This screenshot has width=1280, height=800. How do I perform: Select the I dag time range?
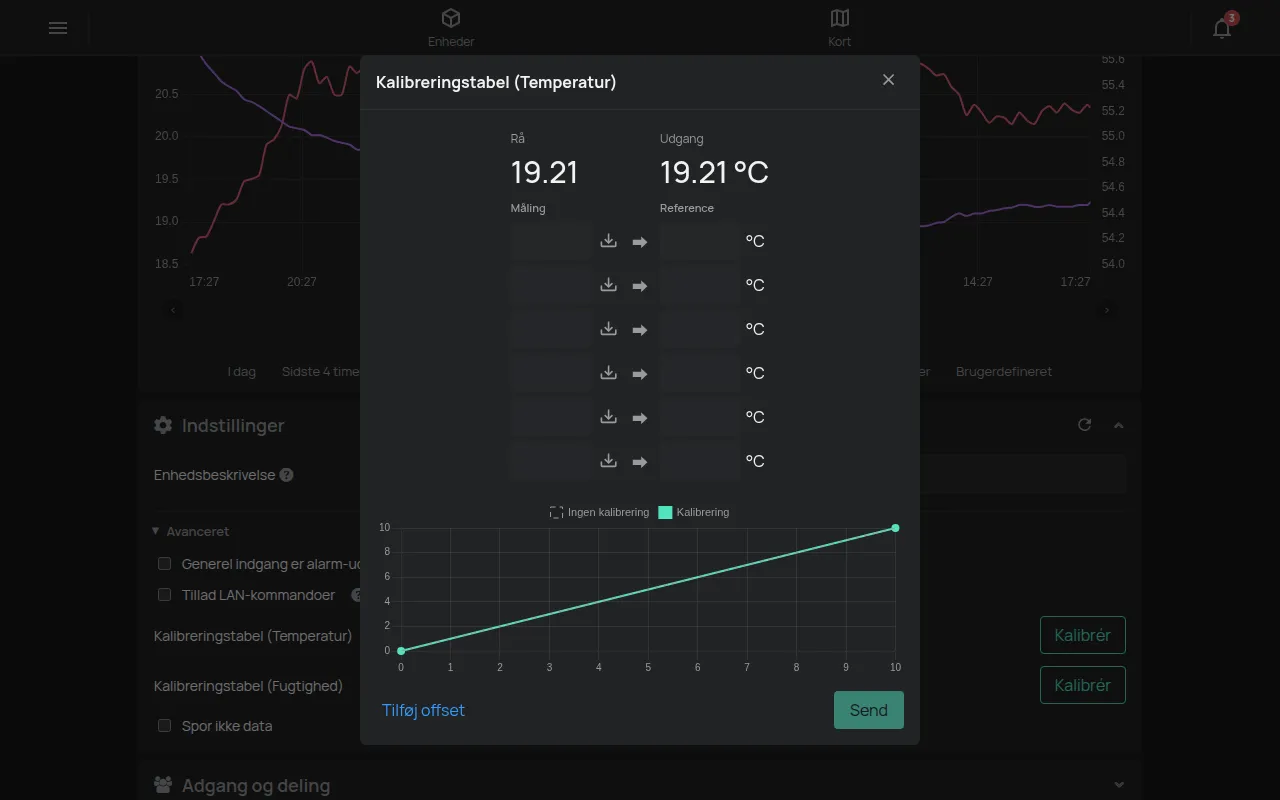click(242, 371)
